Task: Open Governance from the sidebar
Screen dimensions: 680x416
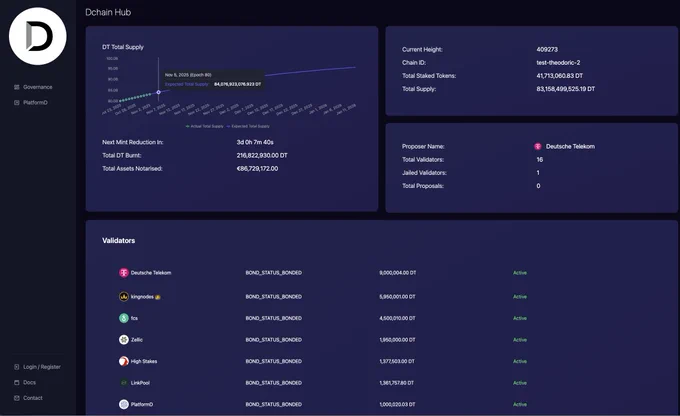Action: (38, 87)
